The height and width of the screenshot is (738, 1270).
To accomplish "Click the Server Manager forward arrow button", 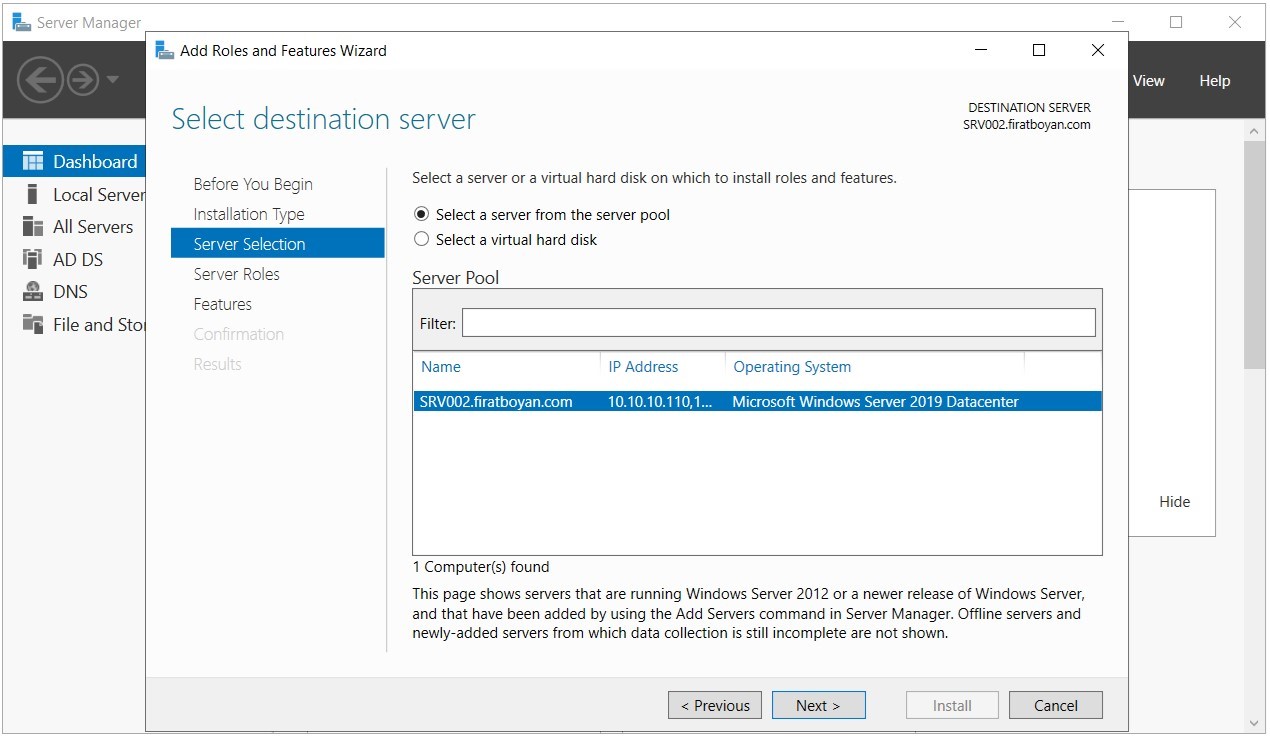I will [82, 79].
